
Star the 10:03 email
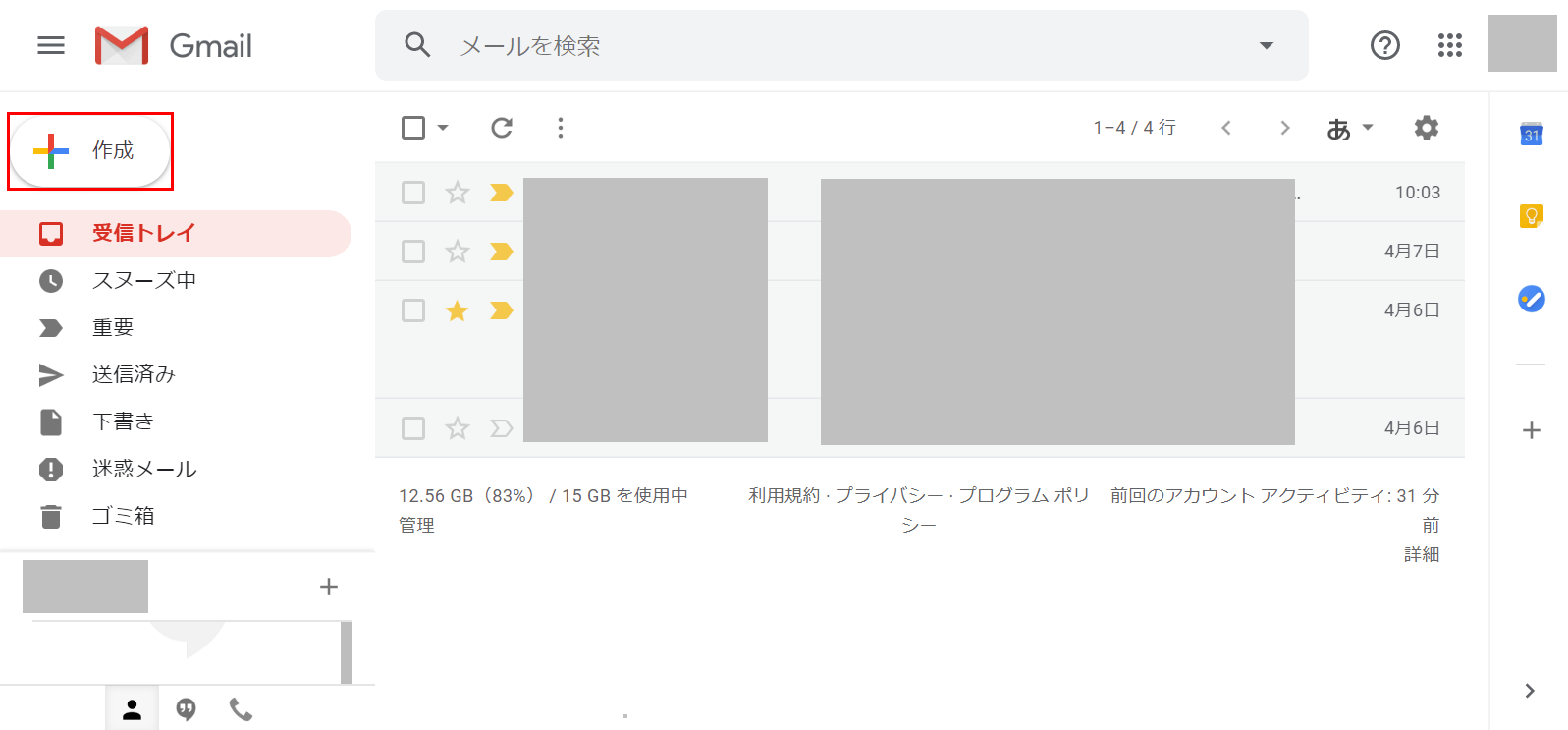tap(458, 193)
